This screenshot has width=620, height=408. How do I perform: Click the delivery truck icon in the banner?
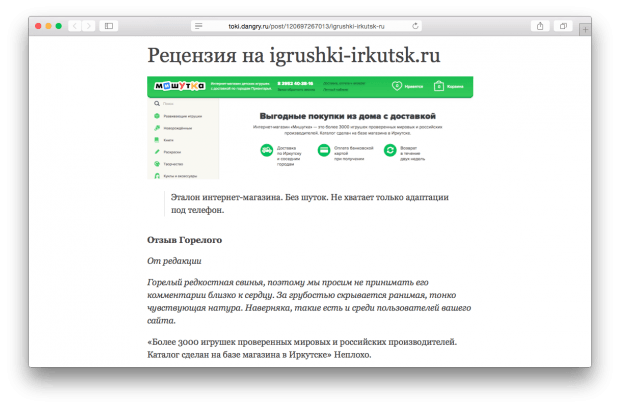click(267, 151)
